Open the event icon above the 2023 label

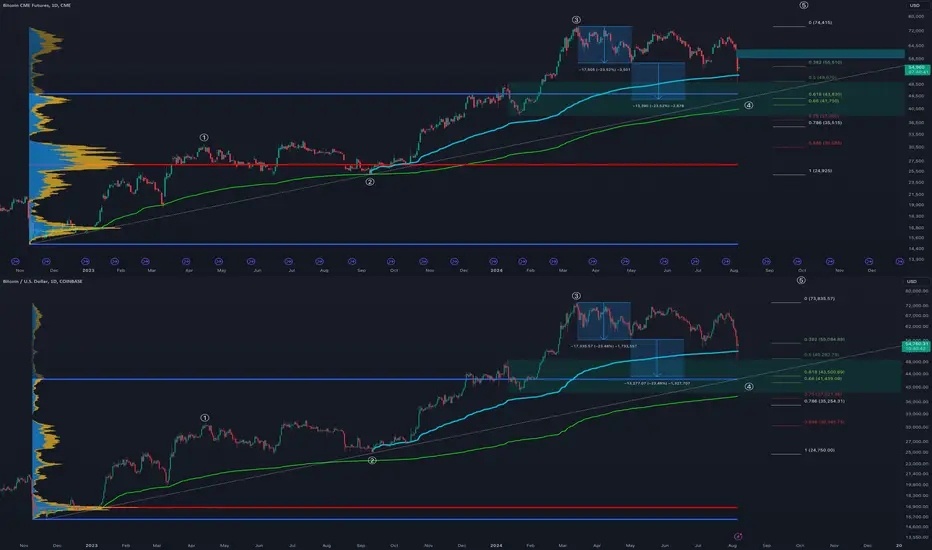click(x=85, y=261)
